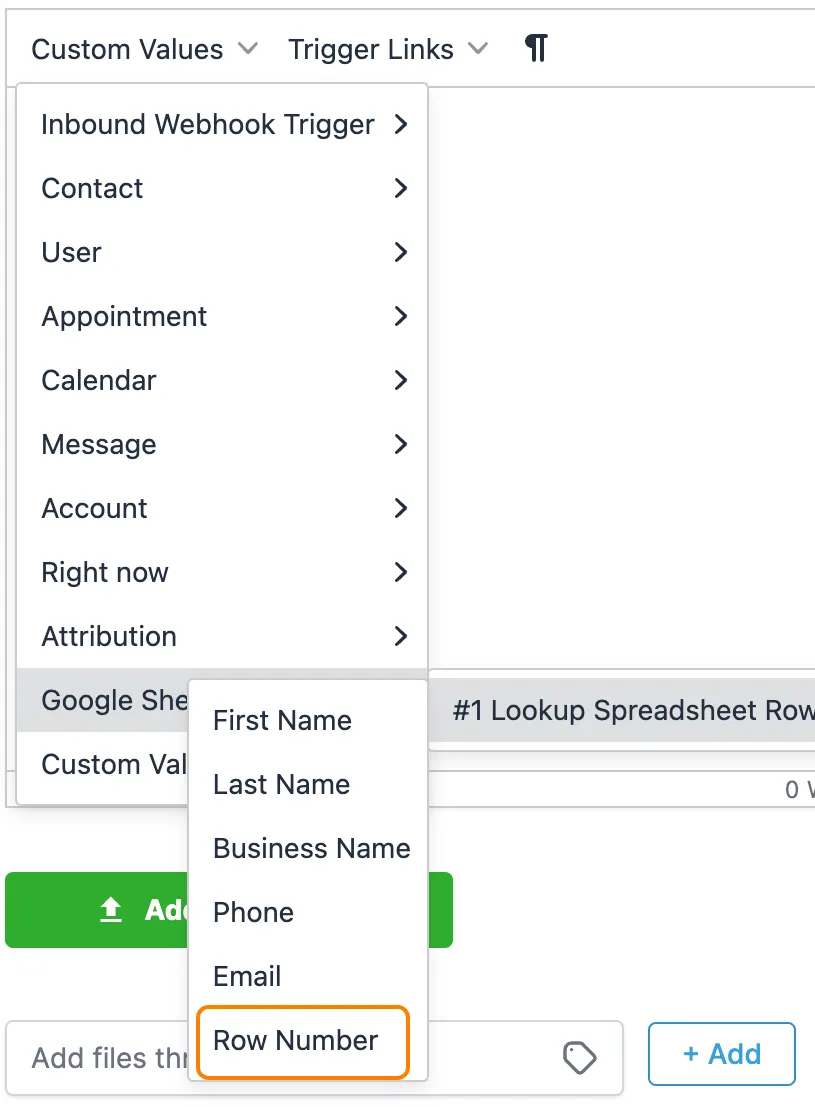Expand the User submenu arrow

(400, 252)
